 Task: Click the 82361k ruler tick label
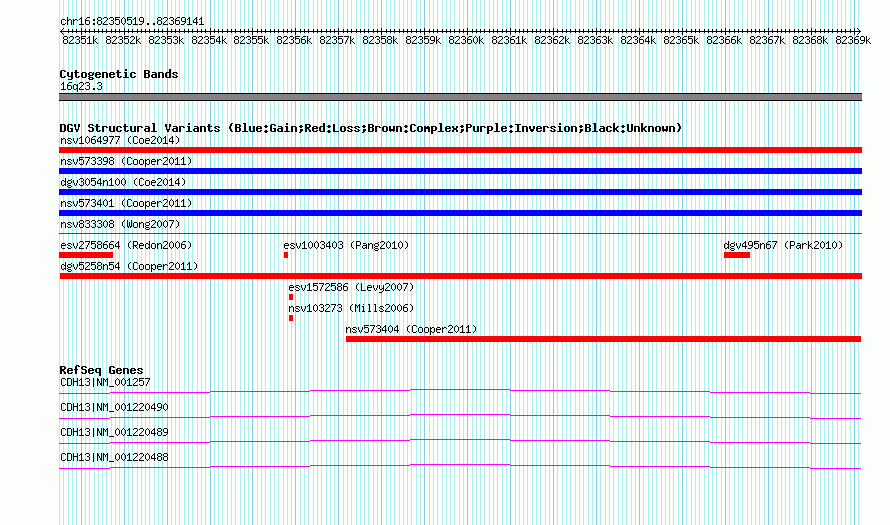(509, 40)
